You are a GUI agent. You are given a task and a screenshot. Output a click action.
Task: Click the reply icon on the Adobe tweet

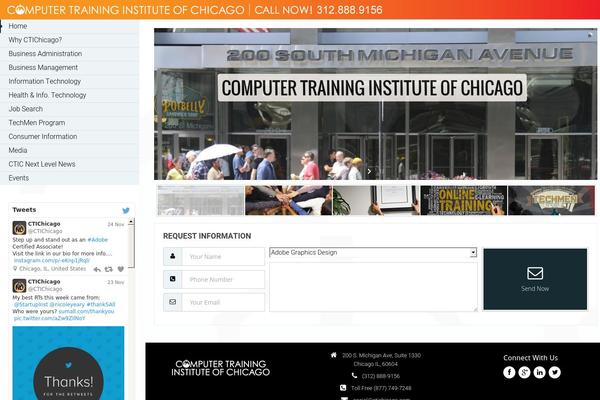(97, 269)
